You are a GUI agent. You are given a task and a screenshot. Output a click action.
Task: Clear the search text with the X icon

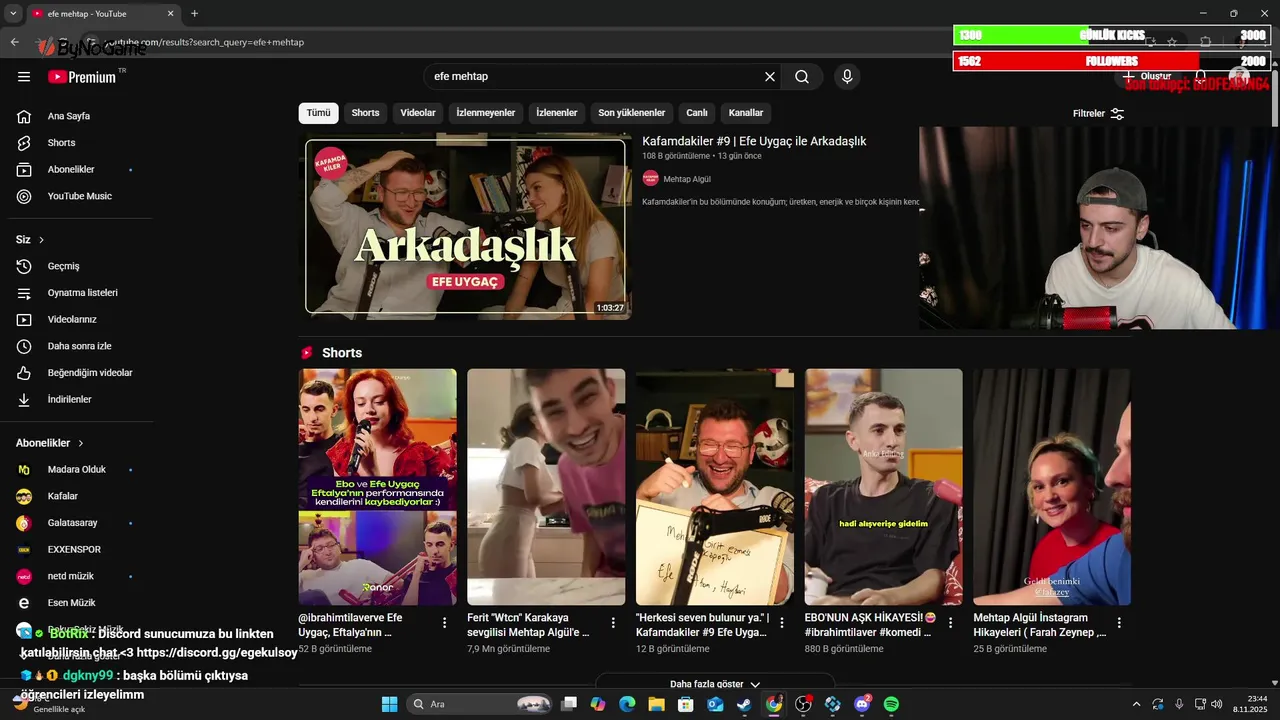[770, 76]
